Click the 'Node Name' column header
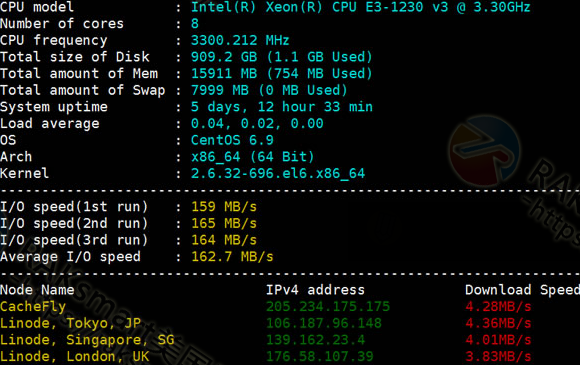The height and width of the screenshot is (365, 580). [x=37, y=290]
